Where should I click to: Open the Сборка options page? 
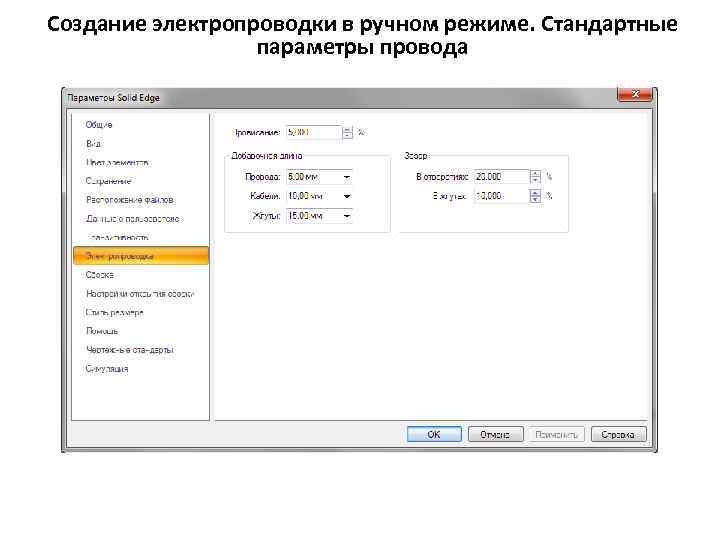(x=100, y=275)
